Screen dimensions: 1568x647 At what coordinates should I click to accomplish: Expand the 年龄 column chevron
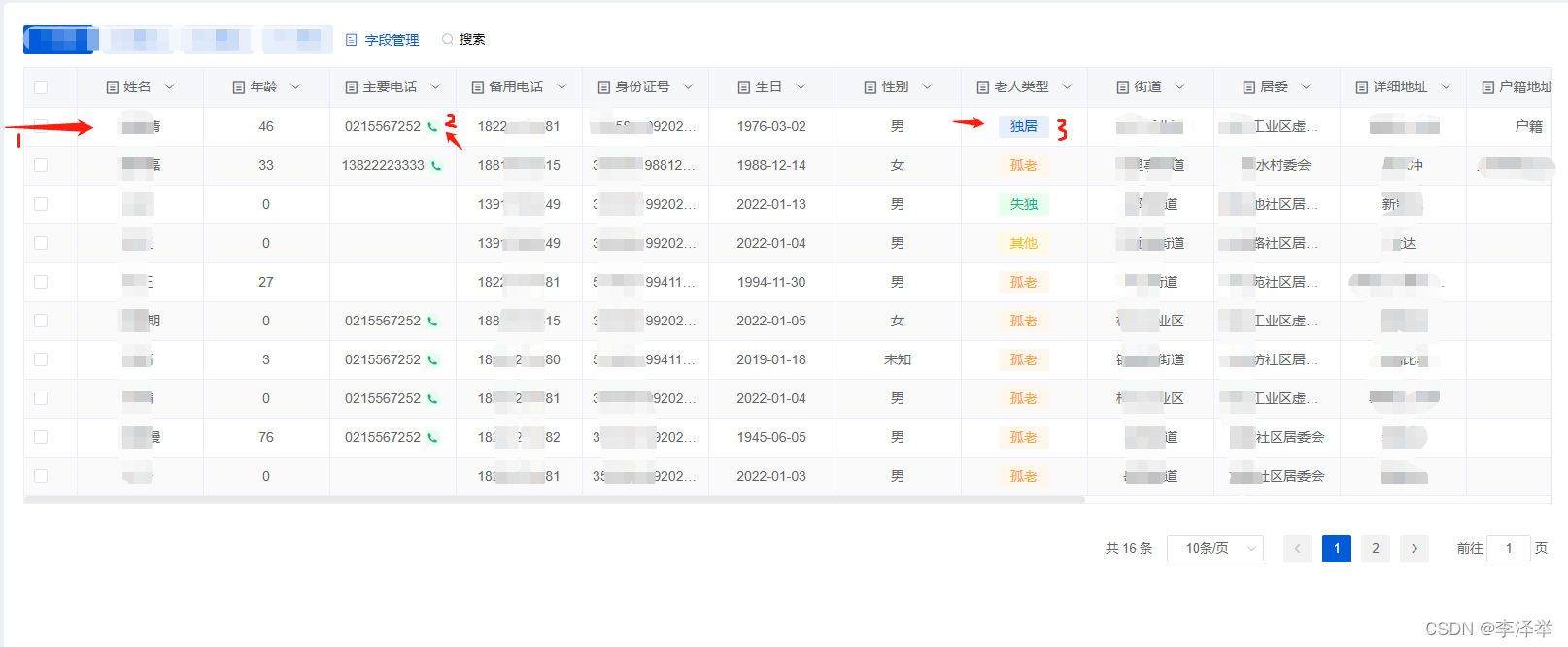tap(296, 86)
